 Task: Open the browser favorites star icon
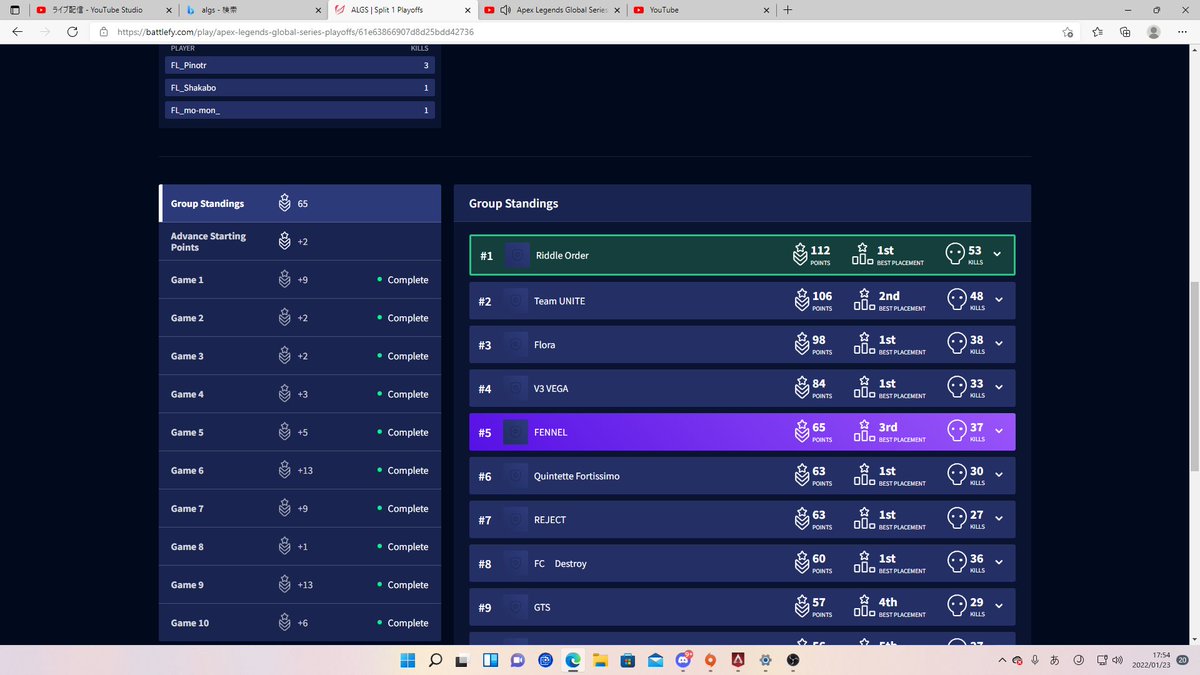click(x=1097, y=32)
